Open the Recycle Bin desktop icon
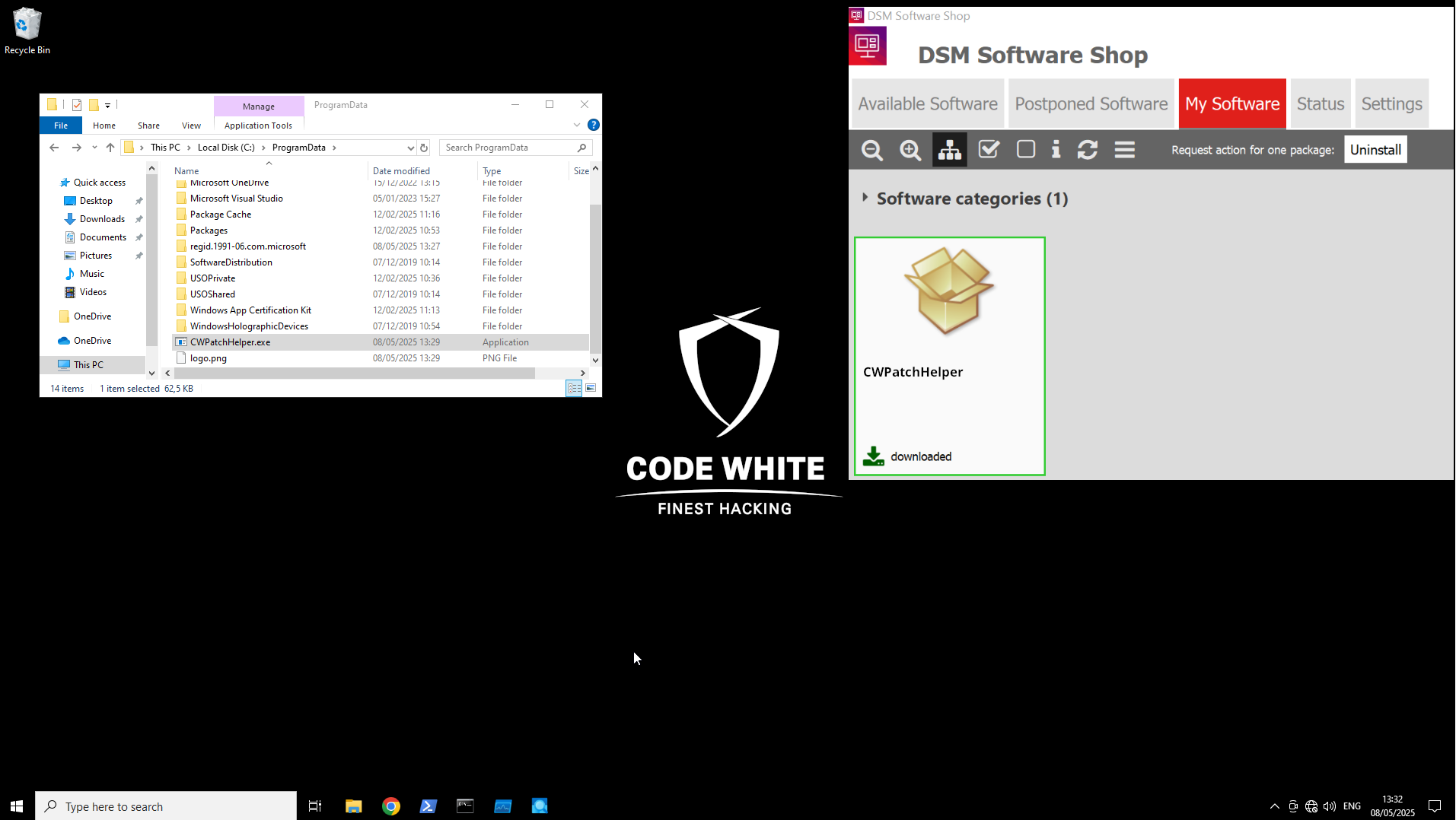The height and width of the screenshot is (820, 1456). [x=27, y=31]
